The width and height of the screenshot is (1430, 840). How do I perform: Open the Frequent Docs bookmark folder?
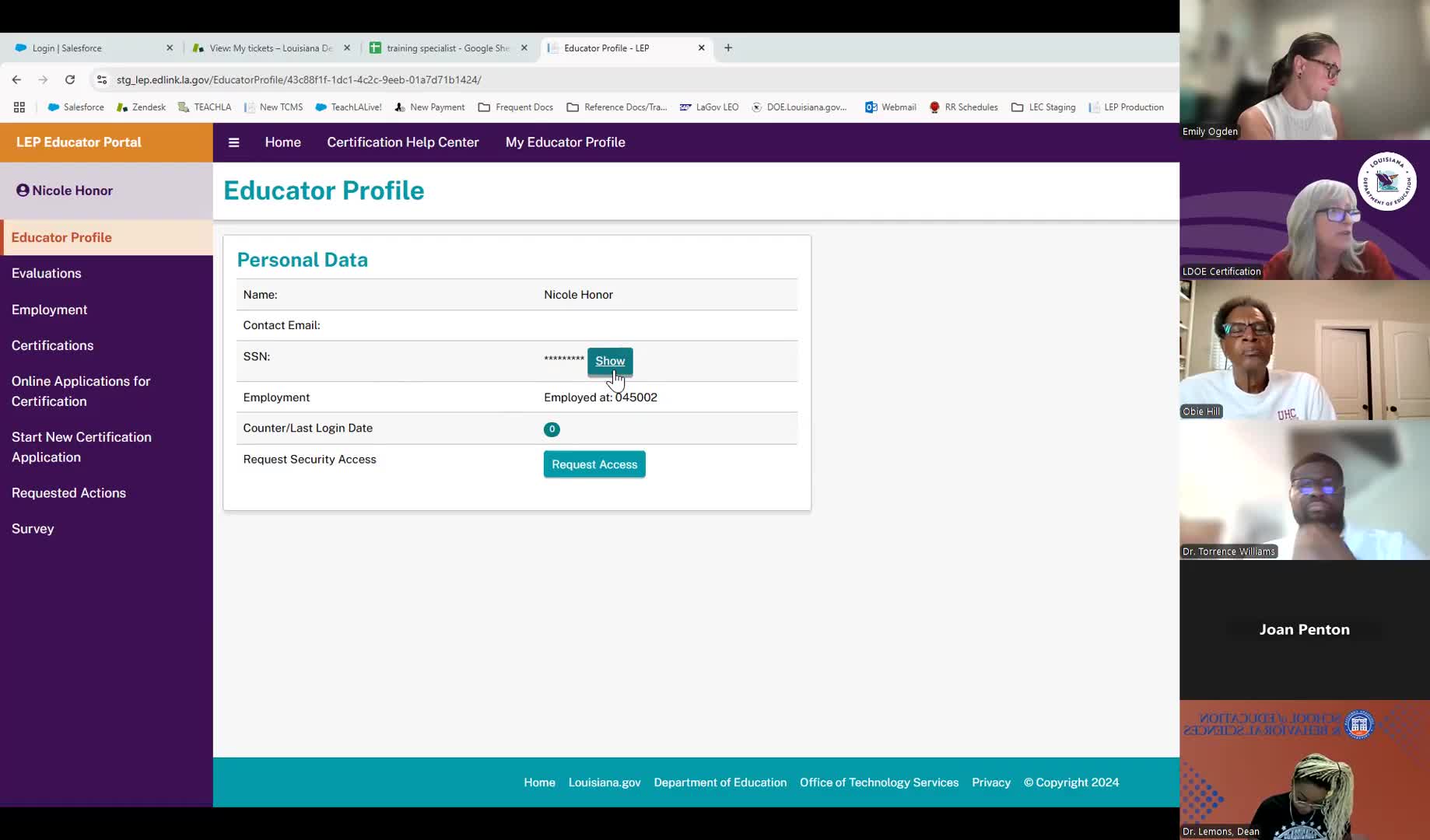[x=516, y=107]
